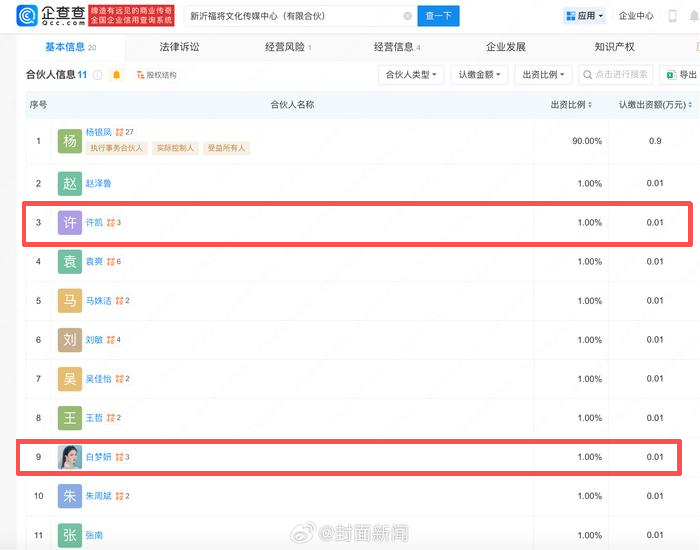The width and height of the screenshot is (700, 550).
Task: Click the 0.9 contribution amount cell
Action: [655, 141]
